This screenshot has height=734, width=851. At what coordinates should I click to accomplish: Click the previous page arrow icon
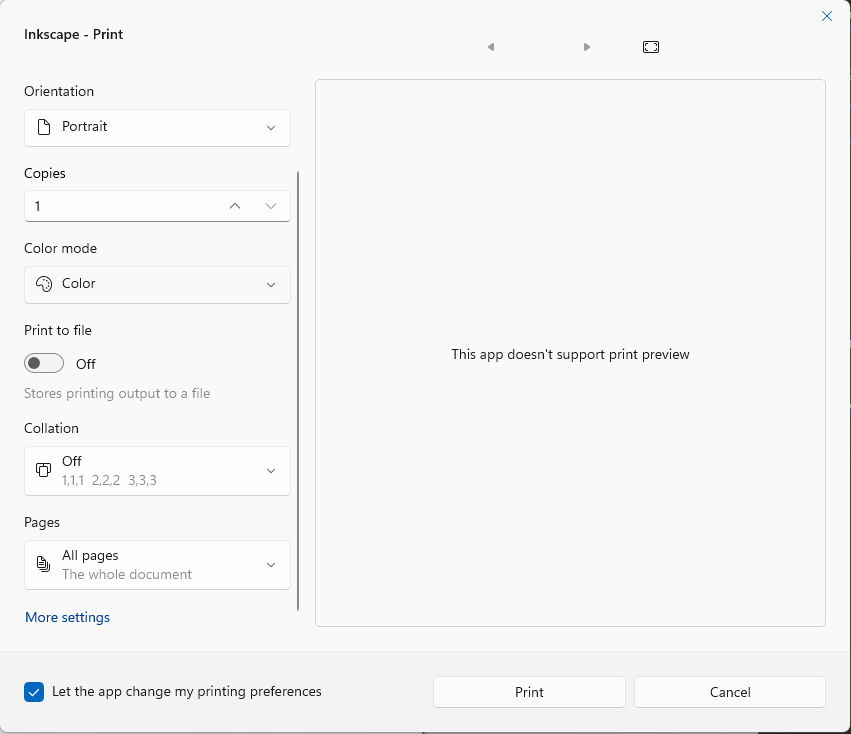coord(490,47)
